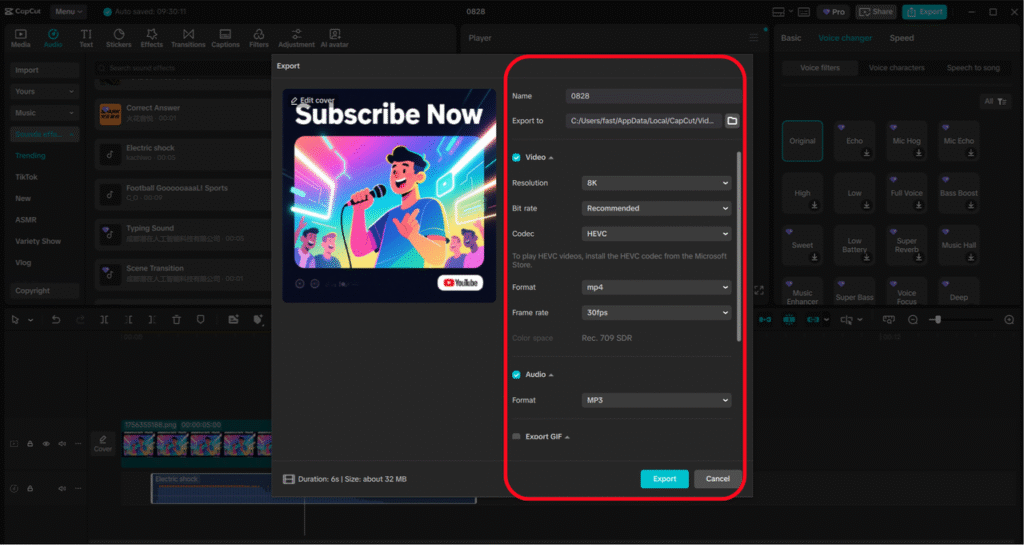Screen dimensions: 1024x545
Task: Hide the video track with the eye icon
Action: pos(46,444)
